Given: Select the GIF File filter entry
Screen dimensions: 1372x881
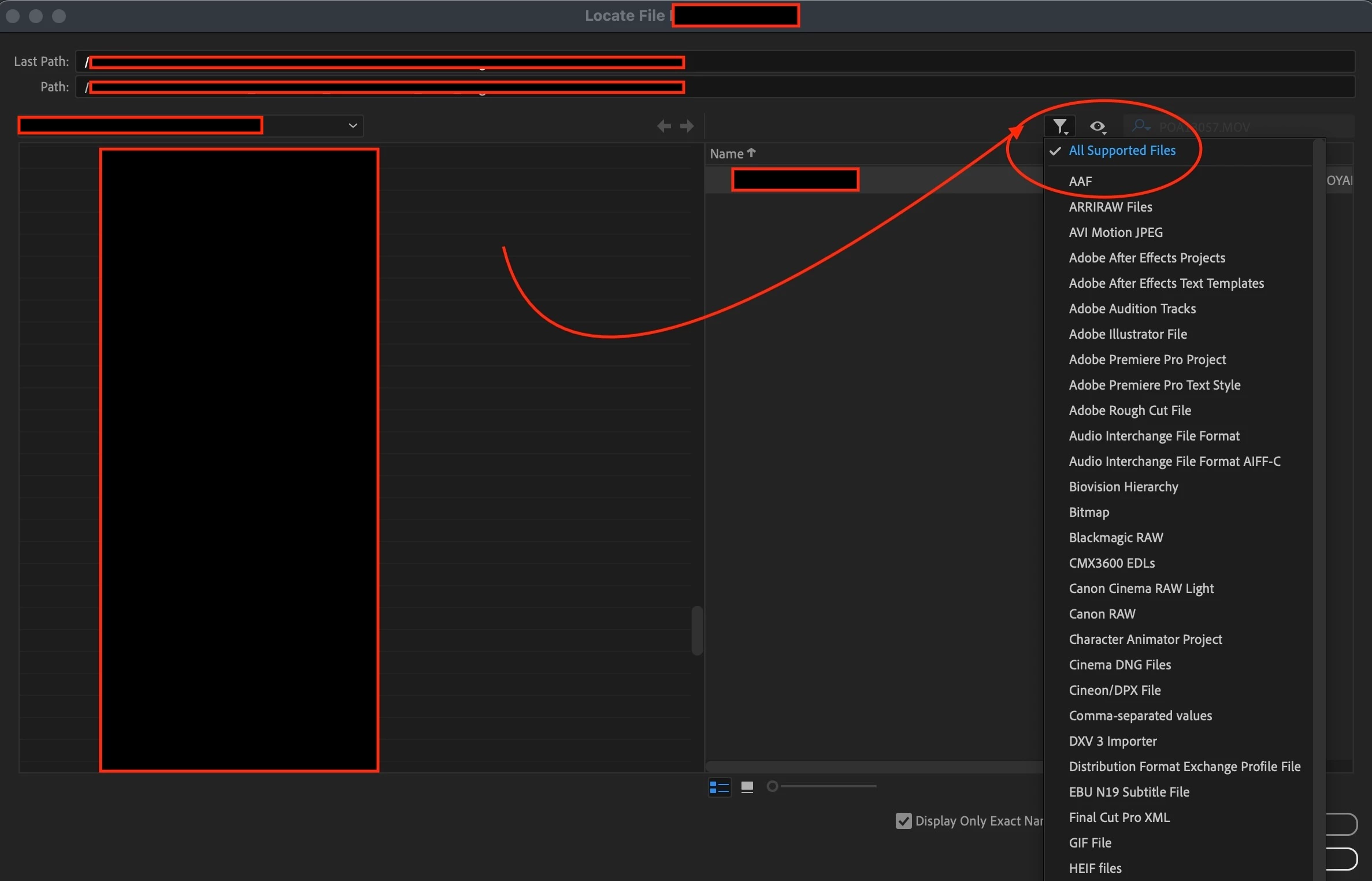Looking at the screenshot, I should click(x=1090, y=843).
